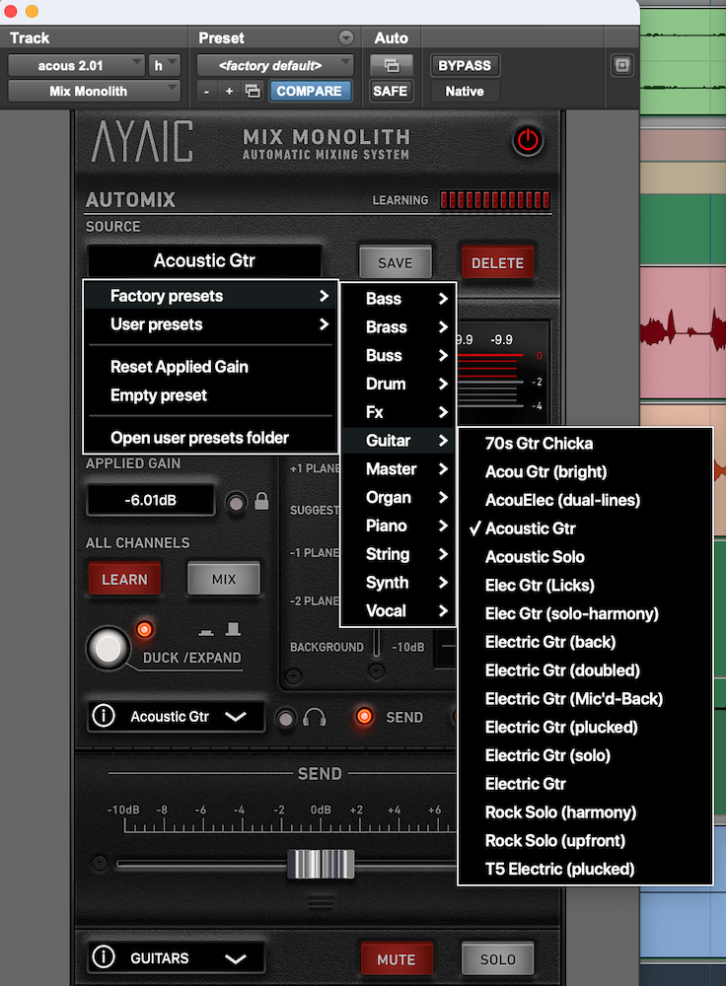Click the SOLO button
Screen dimensions: 726x986
[497, 959]
